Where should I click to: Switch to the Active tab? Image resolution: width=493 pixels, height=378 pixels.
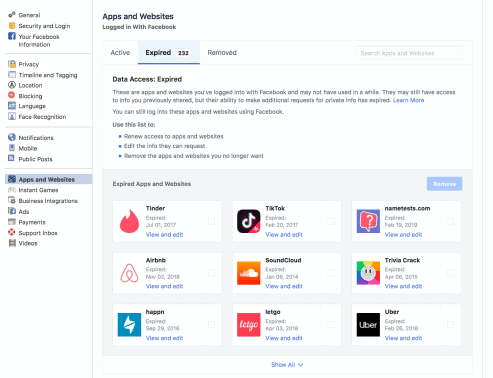120,53
